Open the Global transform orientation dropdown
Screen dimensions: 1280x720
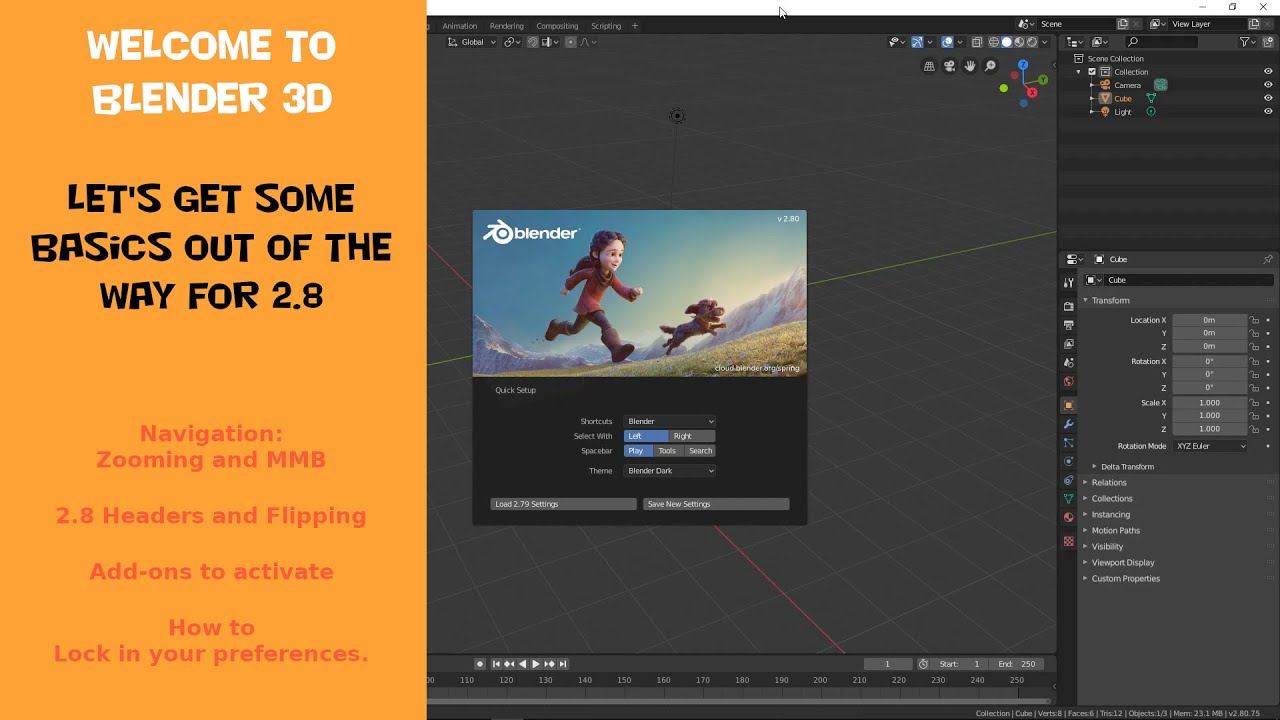click(471, 42)
